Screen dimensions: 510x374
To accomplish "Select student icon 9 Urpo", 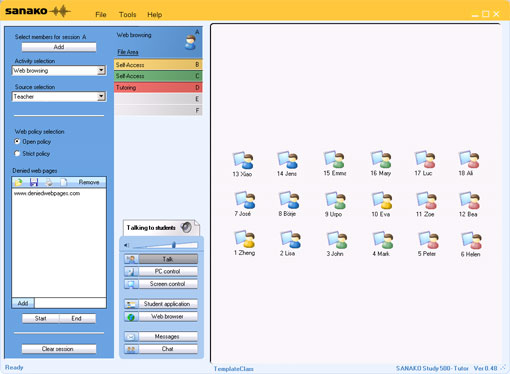I will coord(336,201).
